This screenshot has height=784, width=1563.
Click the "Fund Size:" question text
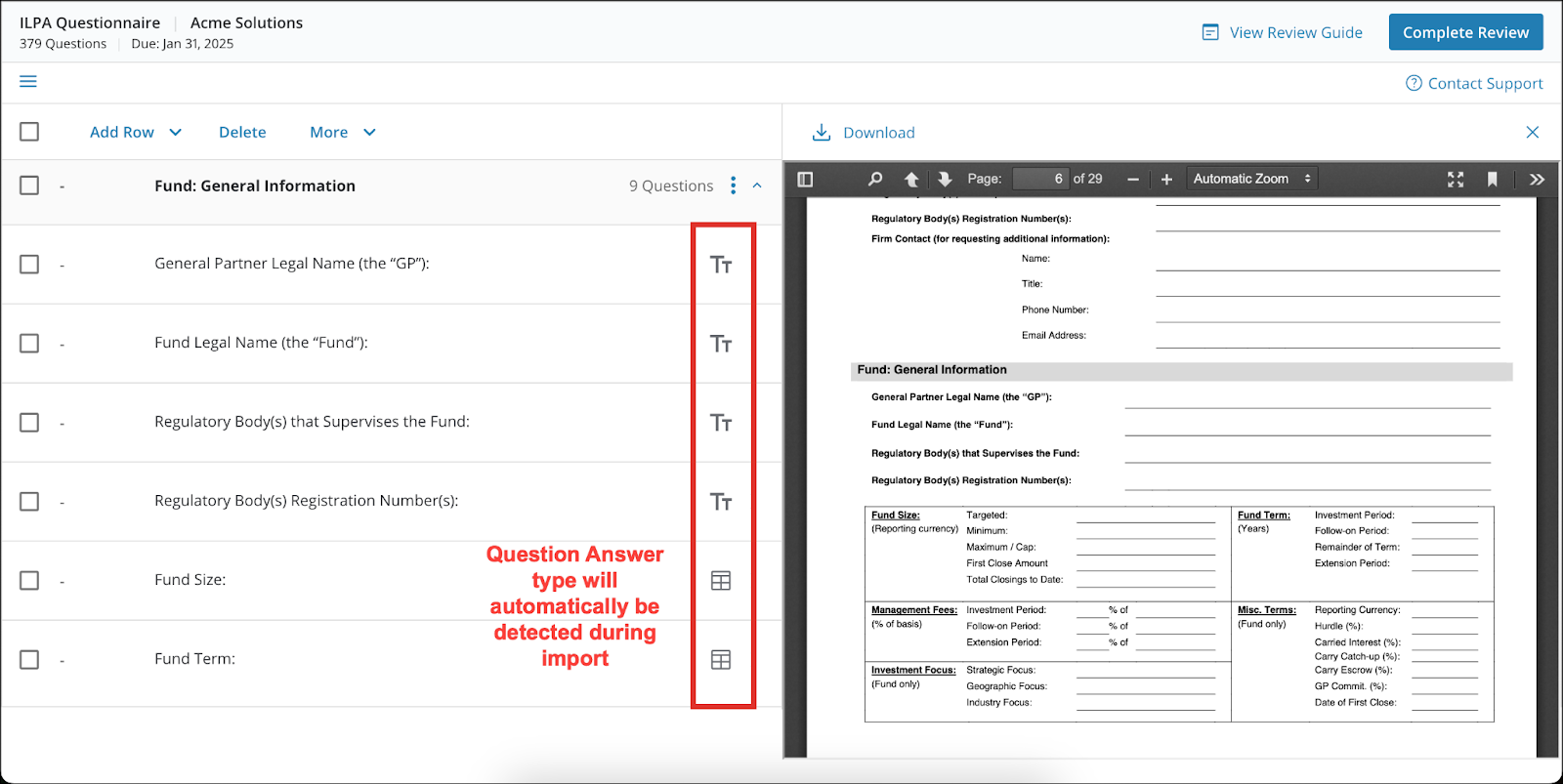[190, 580]
